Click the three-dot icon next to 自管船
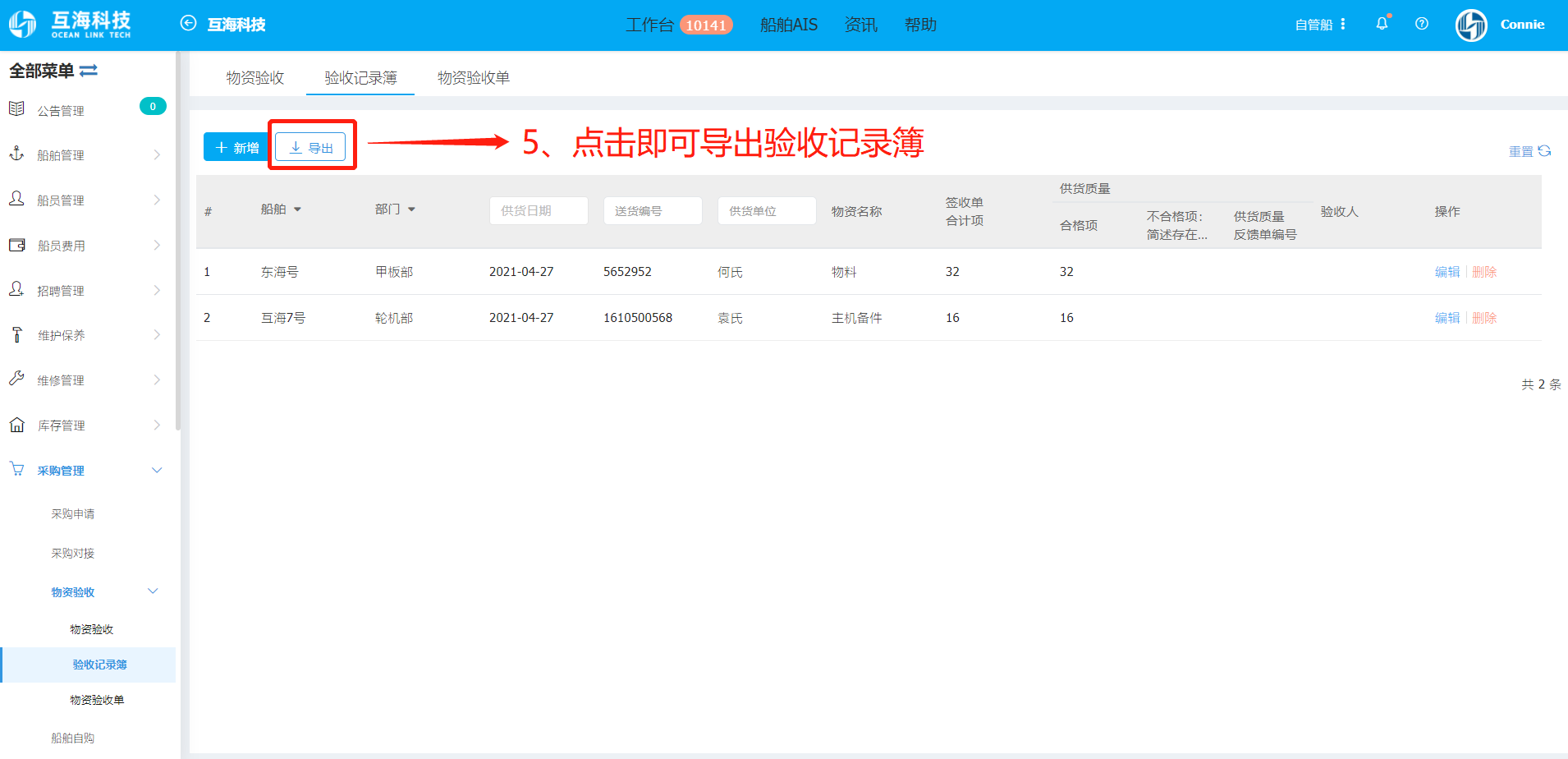 [1343, 25]
